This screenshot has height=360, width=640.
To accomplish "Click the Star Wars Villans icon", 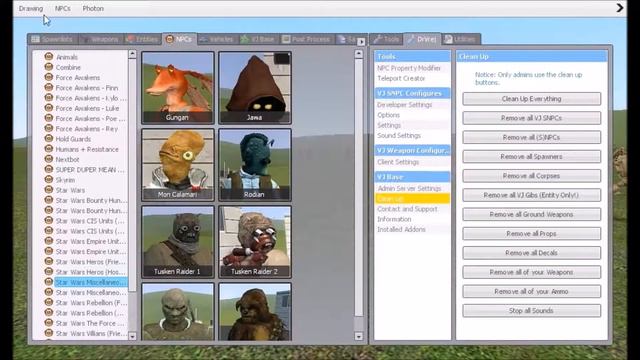I will [x=49, y=333].
